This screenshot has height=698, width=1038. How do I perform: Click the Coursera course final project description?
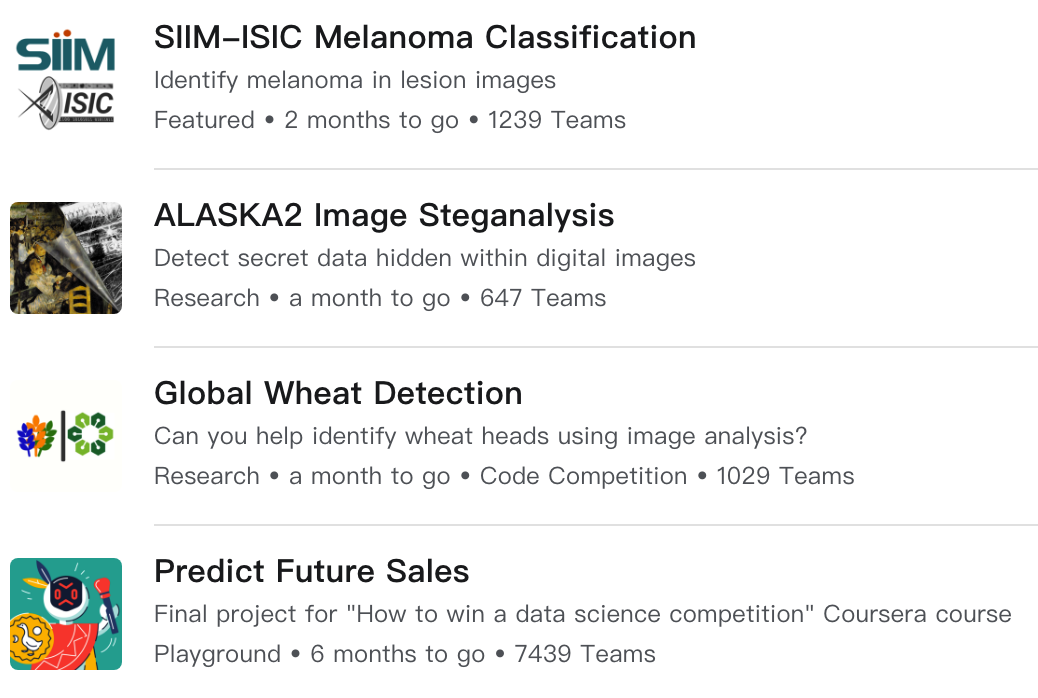583,614
